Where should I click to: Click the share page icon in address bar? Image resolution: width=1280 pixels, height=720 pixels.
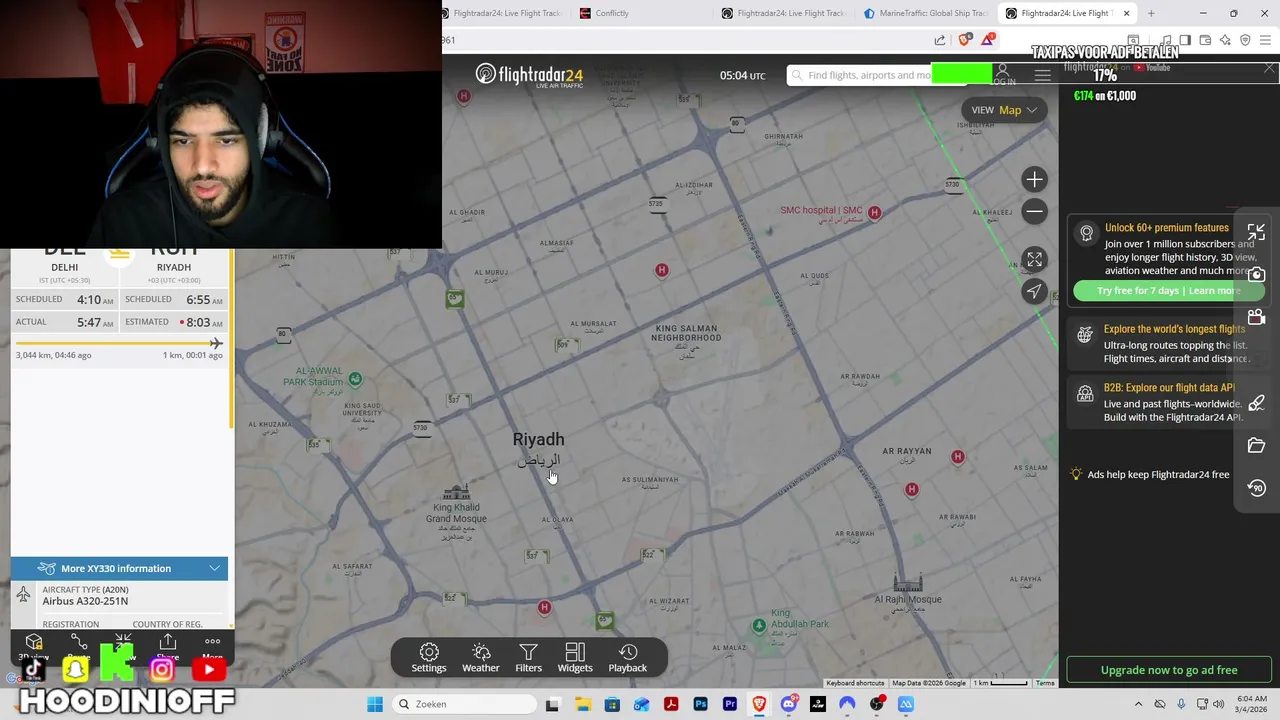(940, 40)
